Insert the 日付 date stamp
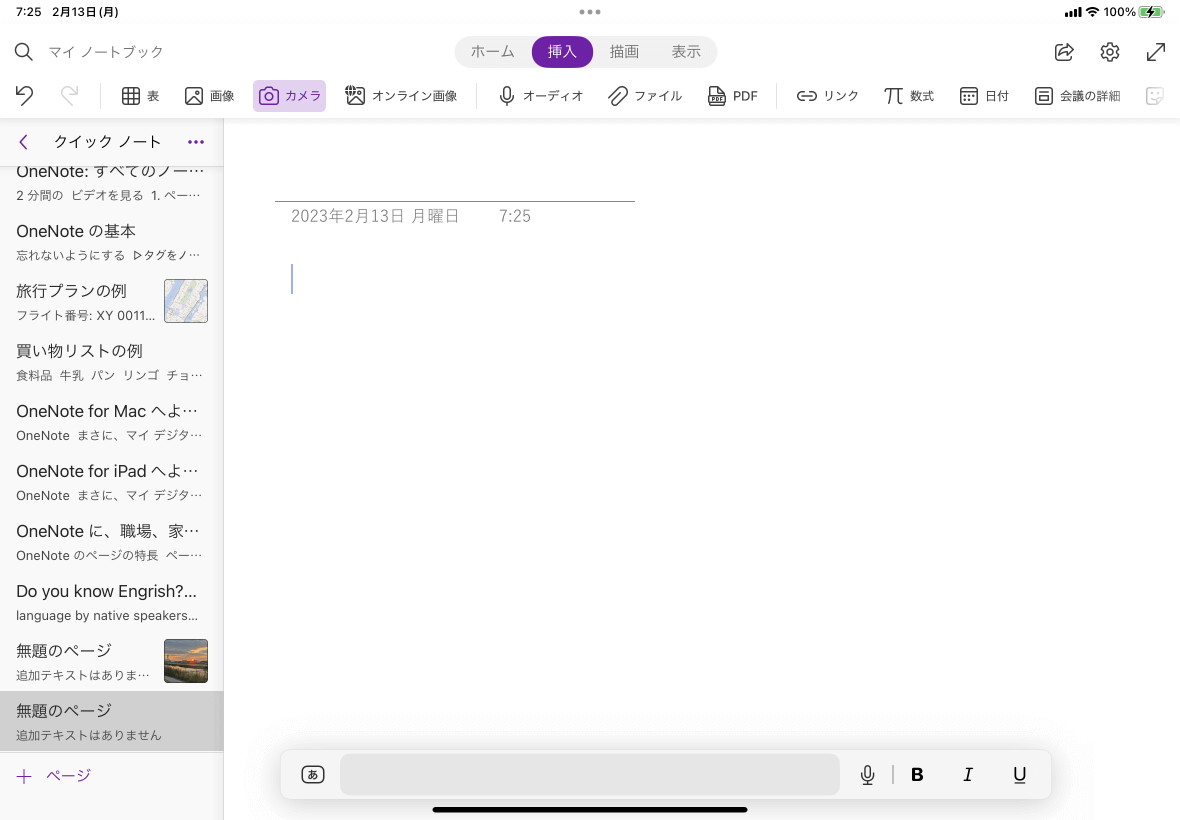 coord(984,96)
